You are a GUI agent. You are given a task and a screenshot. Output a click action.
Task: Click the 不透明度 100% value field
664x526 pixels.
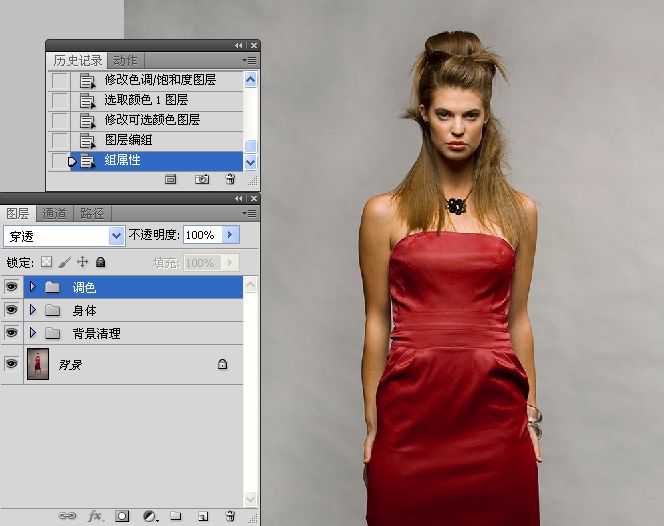click(203, 235)
